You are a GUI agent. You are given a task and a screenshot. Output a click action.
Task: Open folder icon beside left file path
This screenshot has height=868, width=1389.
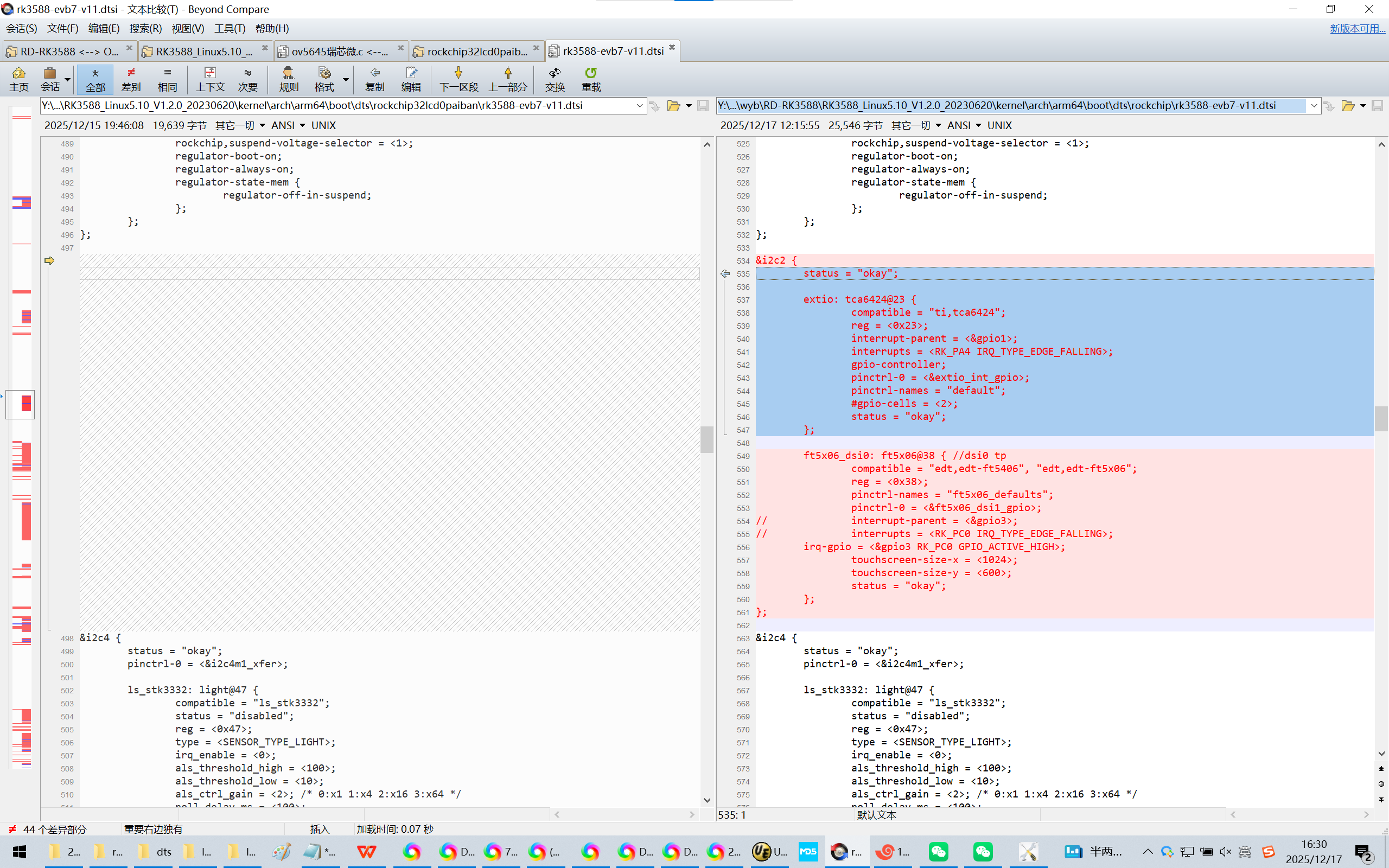(673, 106)
